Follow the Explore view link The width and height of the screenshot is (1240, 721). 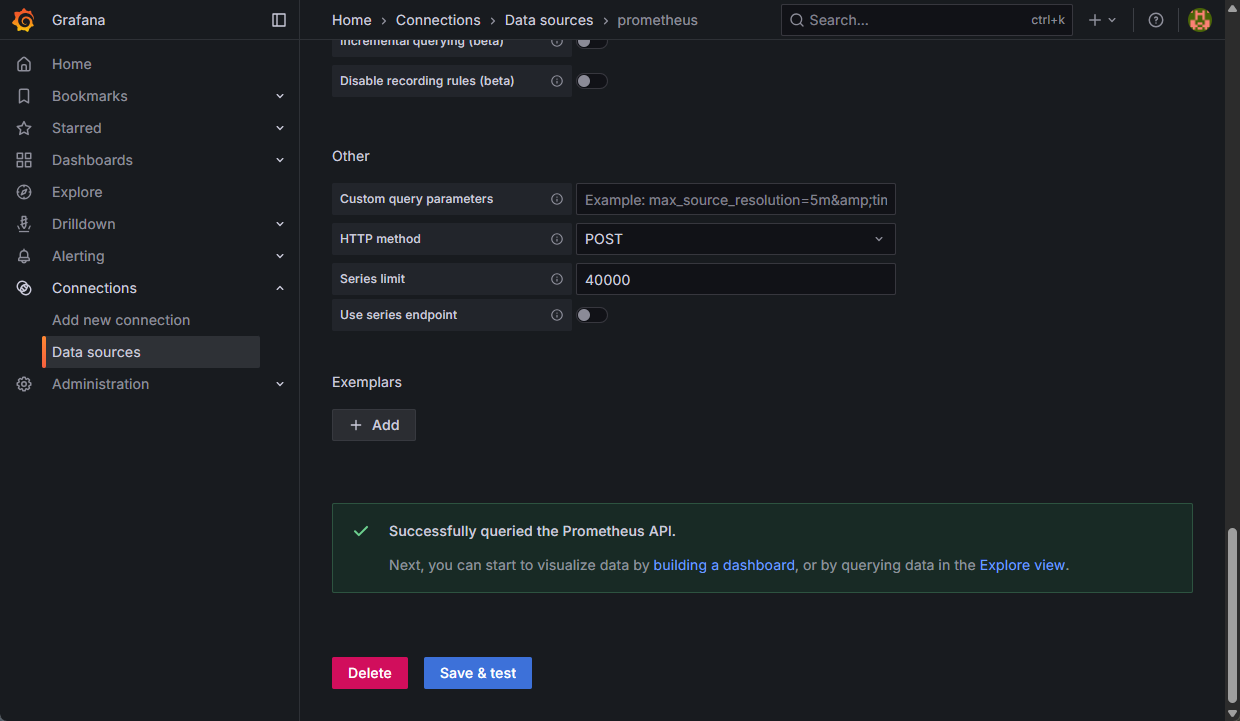coord(1022,565)
